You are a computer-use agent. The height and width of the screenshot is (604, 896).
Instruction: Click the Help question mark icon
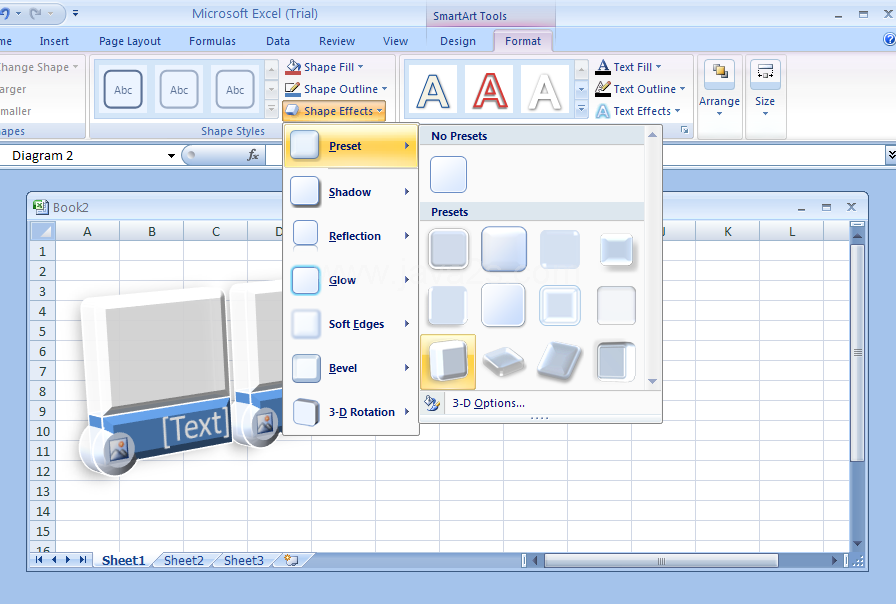click(890, 39)
